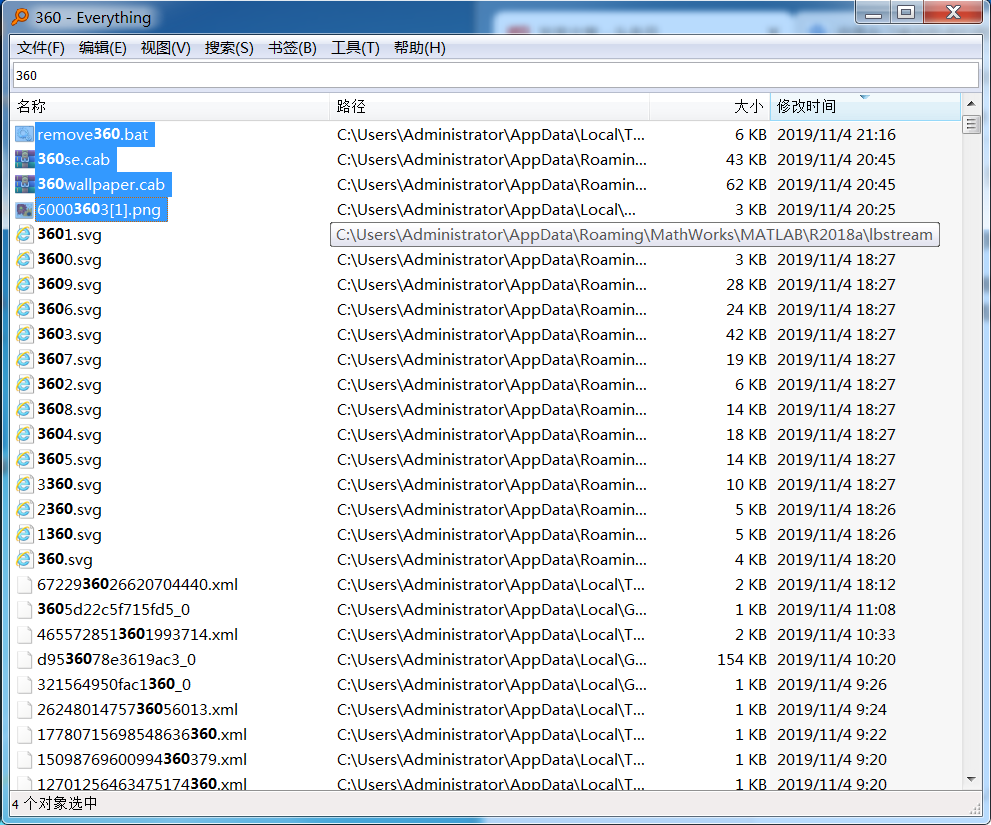The image size is (991, 825).
Task: Click in the search box containing 360
Action: click(x=496, y=76)
